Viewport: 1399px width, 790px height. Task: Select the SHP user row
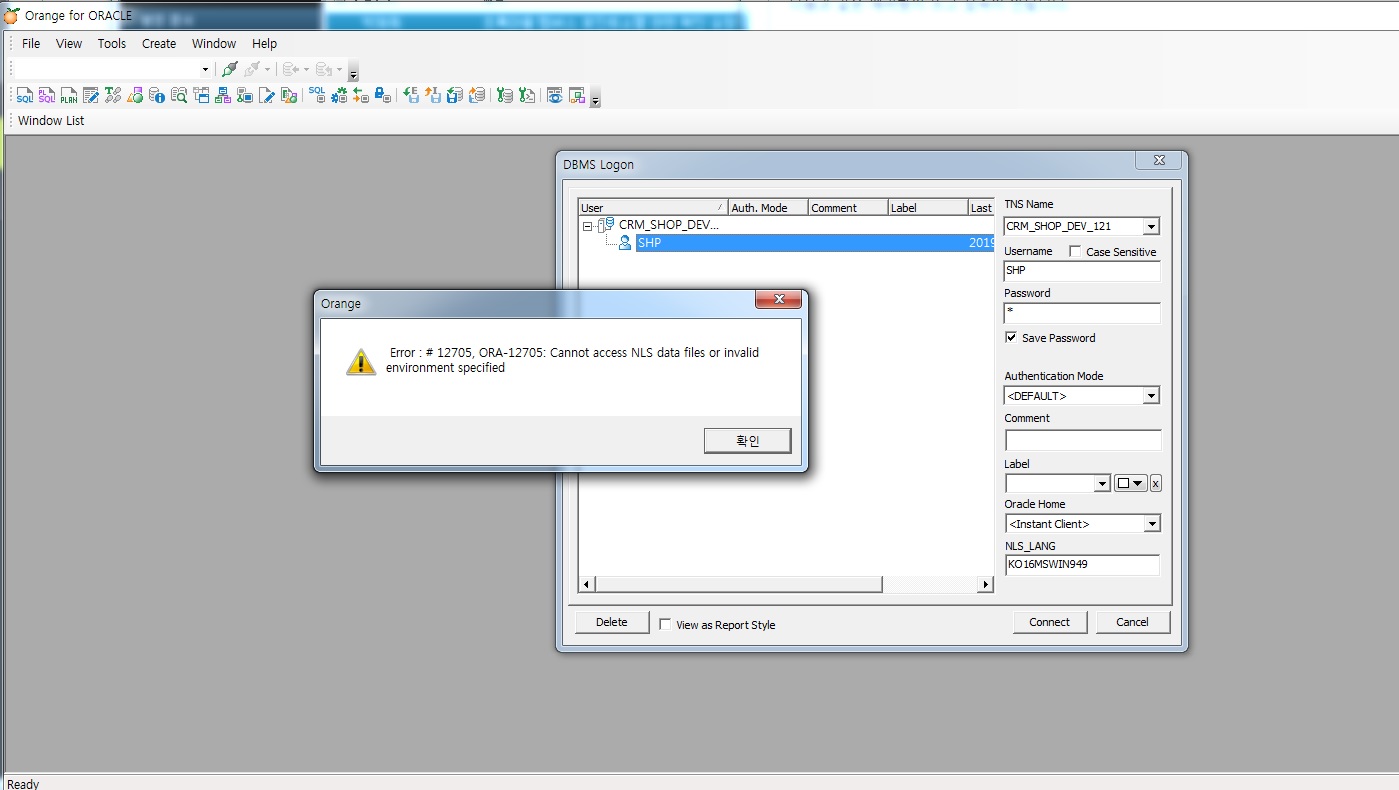[x=815, y=243]
